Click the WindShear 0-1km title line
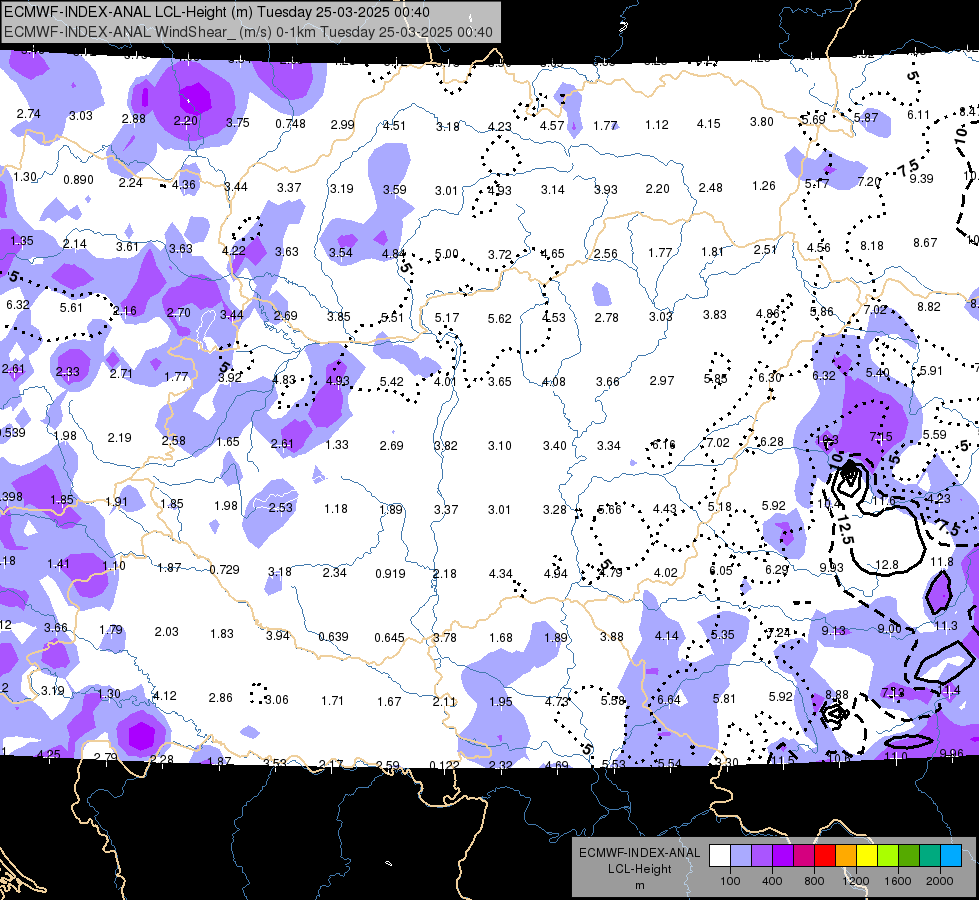This screenshot has height=900, width=979. coord(248,32)
